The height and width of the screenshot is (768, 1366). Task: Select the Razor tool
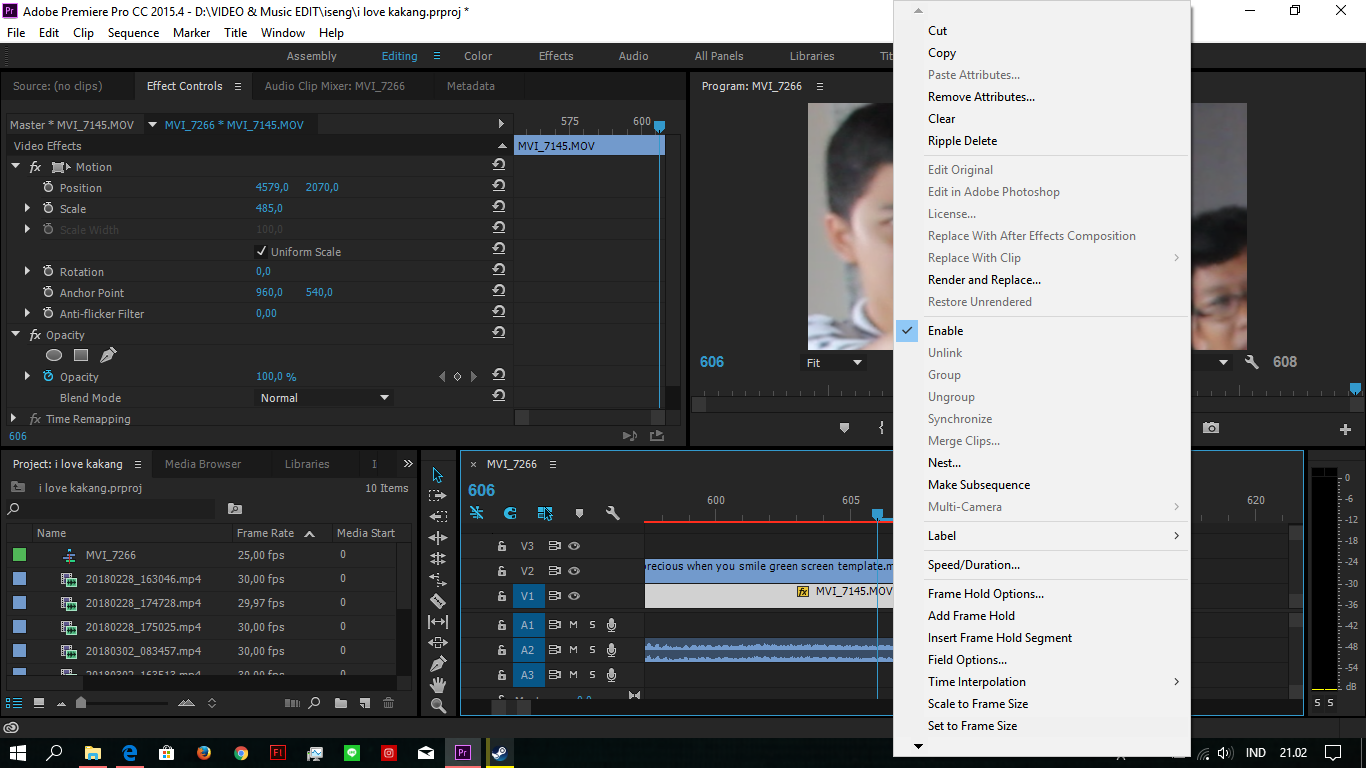point(438,601)
